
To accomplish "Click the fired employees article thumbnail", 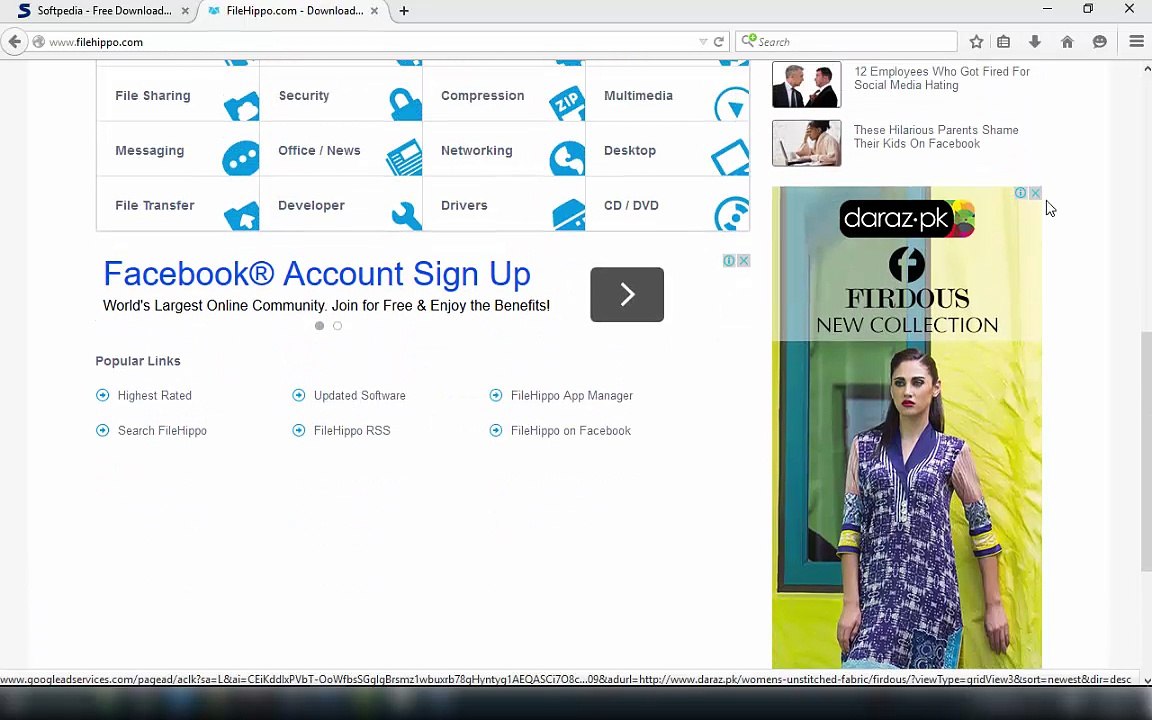I will (807, 84).
